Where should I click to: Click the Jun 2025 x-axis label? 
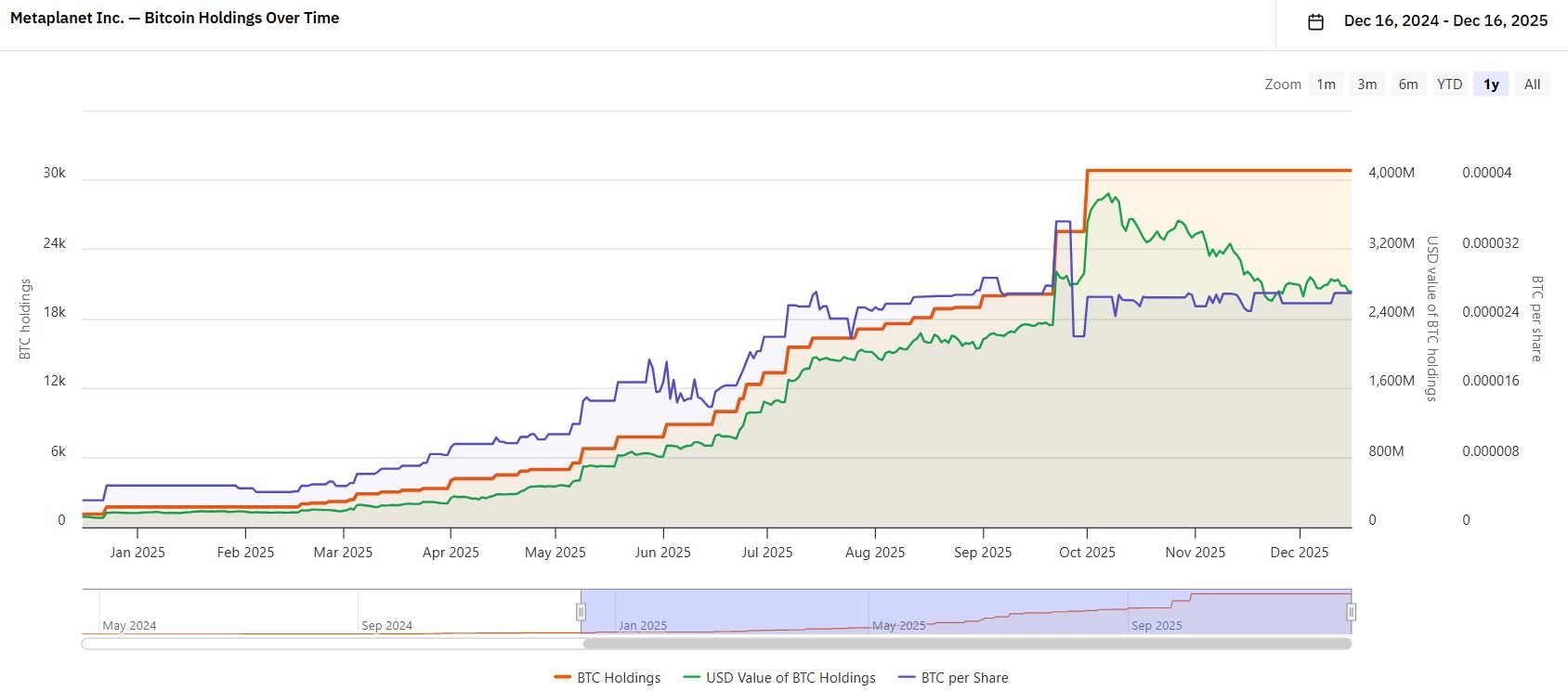click(662, 553)
